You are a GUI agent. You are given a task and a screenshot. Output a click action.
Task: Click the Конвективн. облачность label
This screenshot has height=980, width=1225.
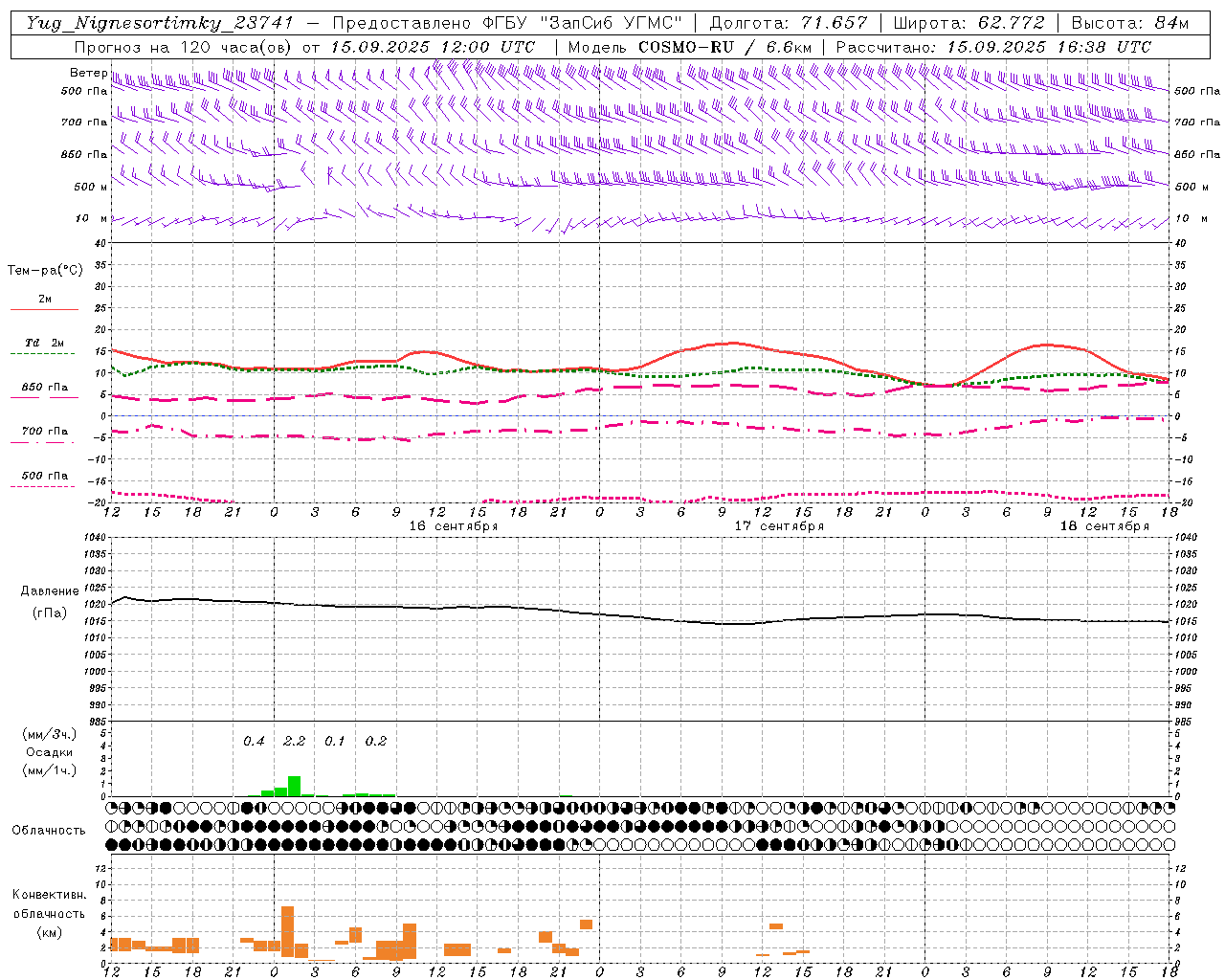(x=49, y=903)
